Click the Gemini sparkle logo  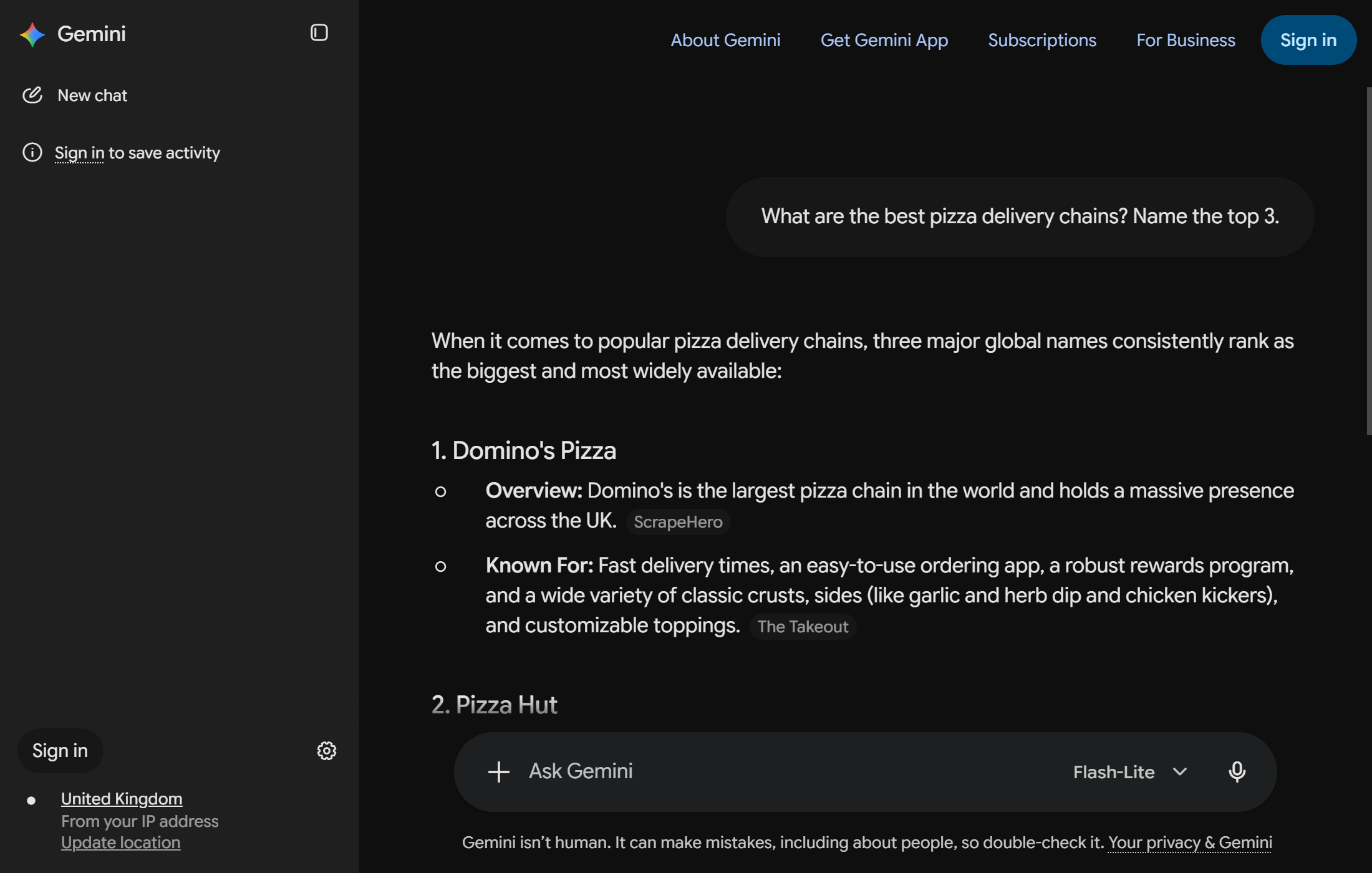32,34
